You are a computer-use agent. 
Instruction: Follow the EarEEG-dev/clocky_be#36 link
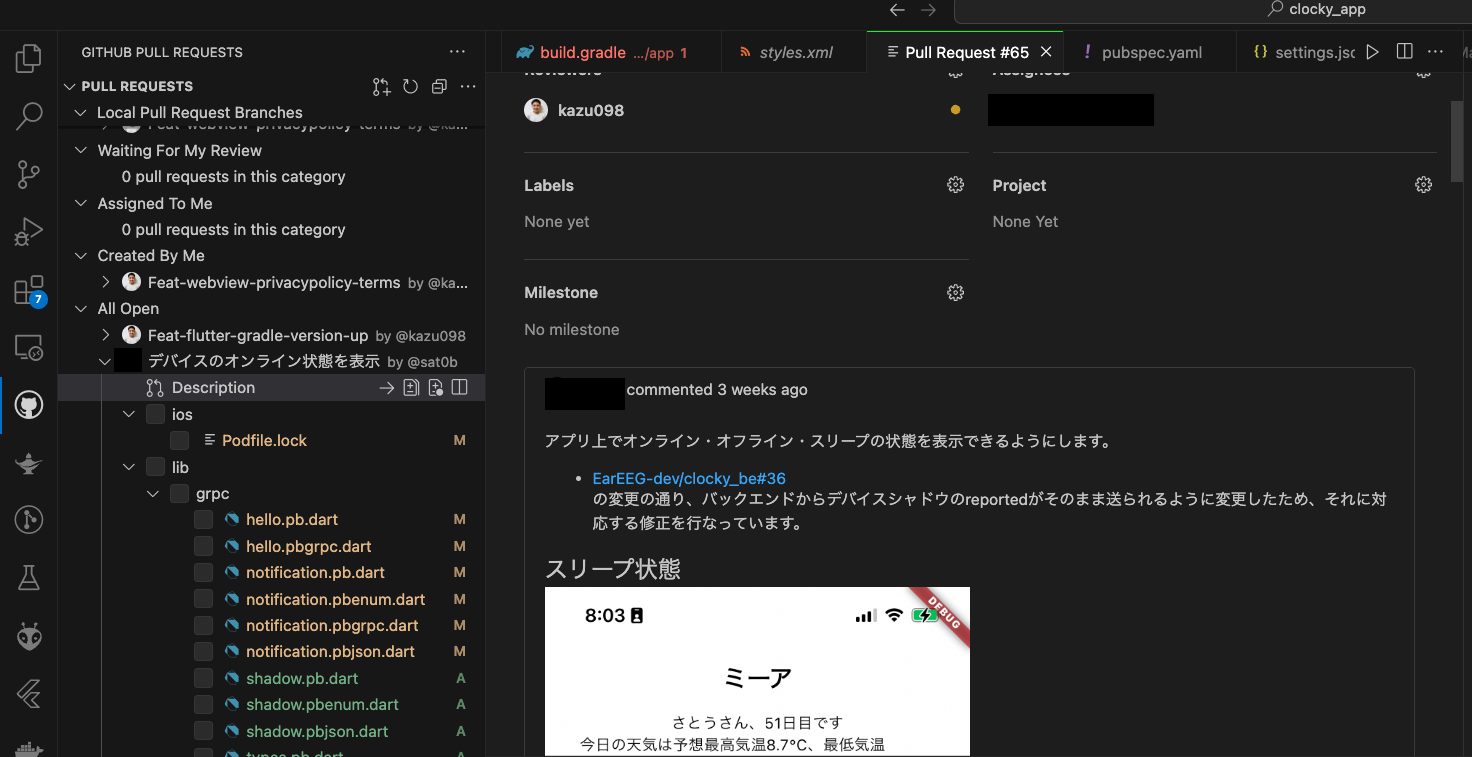click(689, 478)
